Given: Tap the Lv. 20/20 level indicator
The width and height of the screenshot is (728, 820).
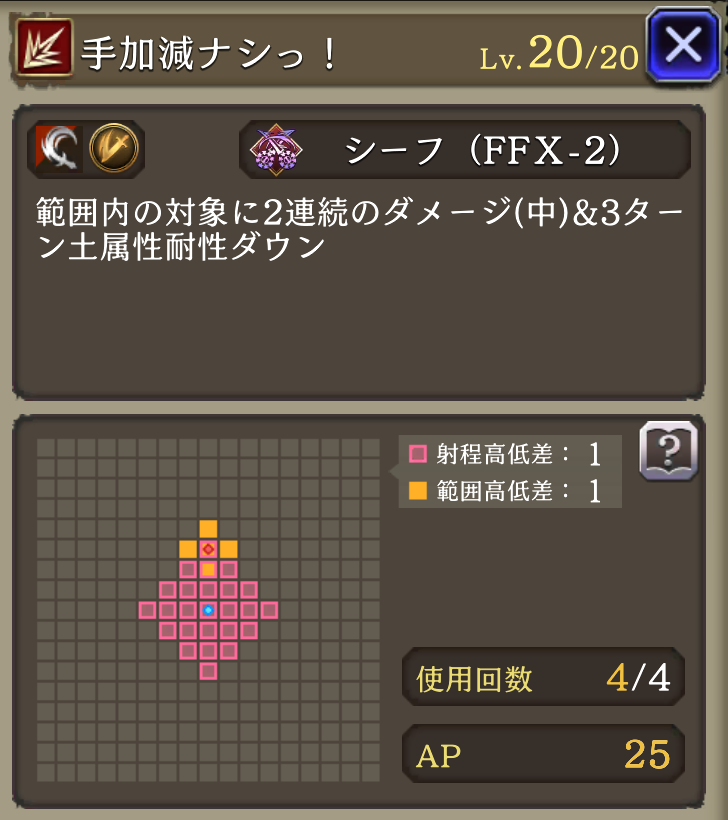Looking at the screenshot, I should click(559, 53).
